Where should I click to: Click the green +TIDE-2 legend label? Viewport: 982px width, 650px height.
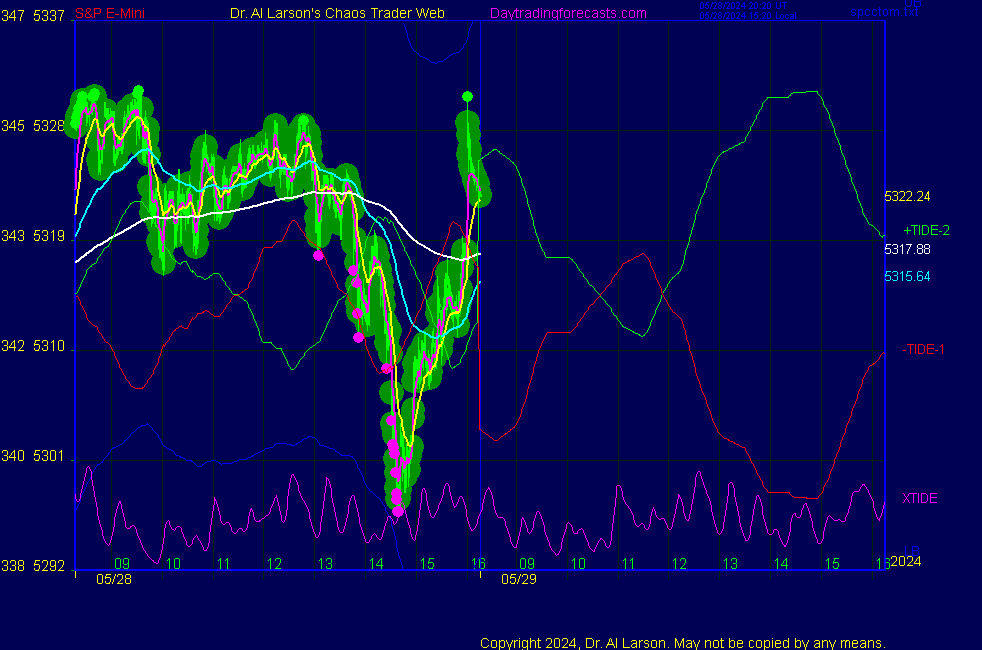point(926,230)
